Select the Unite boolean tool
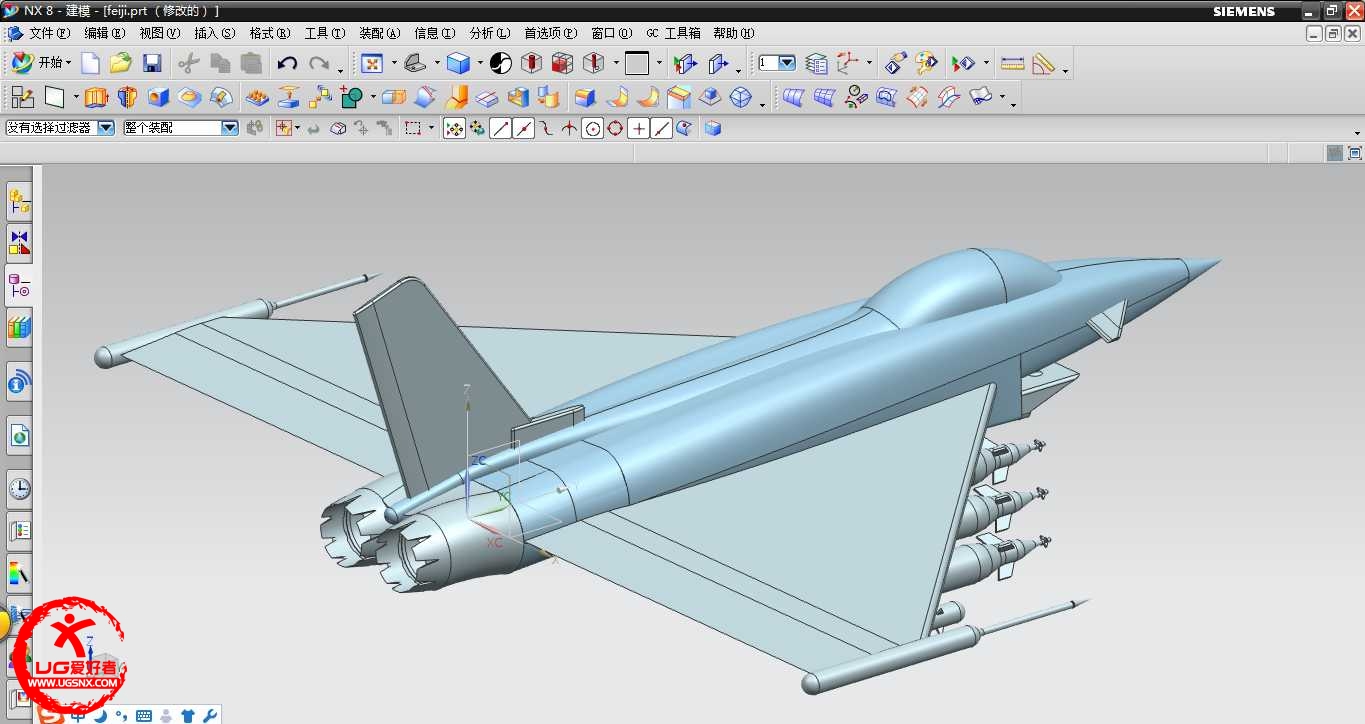The width and height of the screenshot is (1365, 724). coord(352,98)
